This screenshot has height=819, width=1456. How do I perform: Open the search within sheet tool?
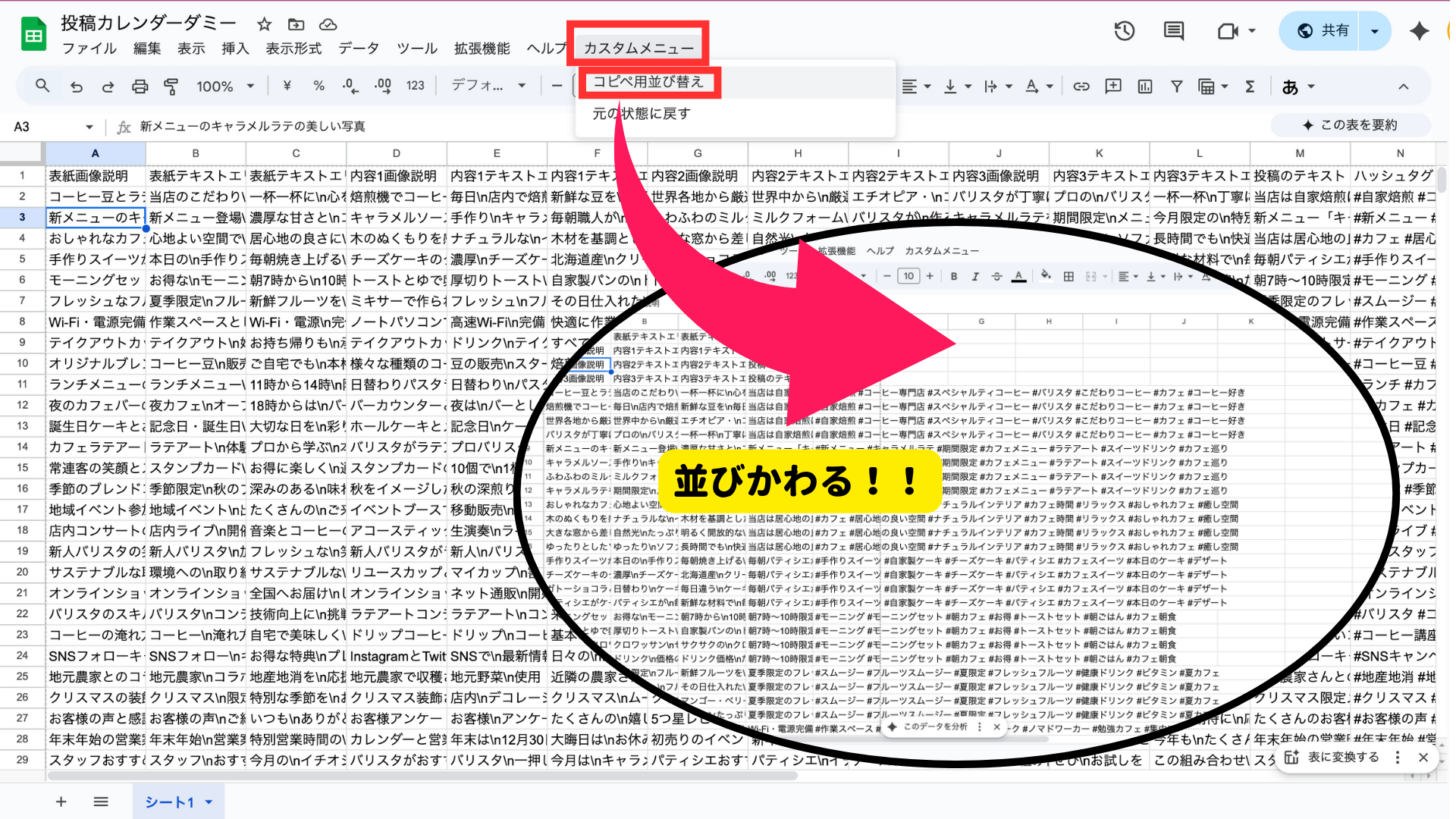tap(42, 86)
